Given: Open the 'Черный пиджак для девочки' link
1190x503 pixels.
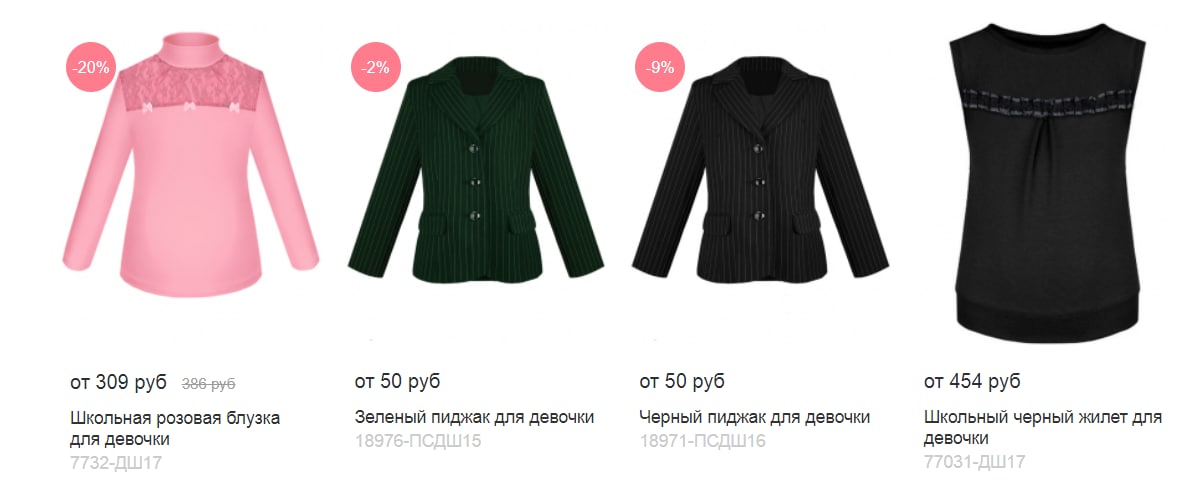Looking at the screenshot, I should [754, 417].
